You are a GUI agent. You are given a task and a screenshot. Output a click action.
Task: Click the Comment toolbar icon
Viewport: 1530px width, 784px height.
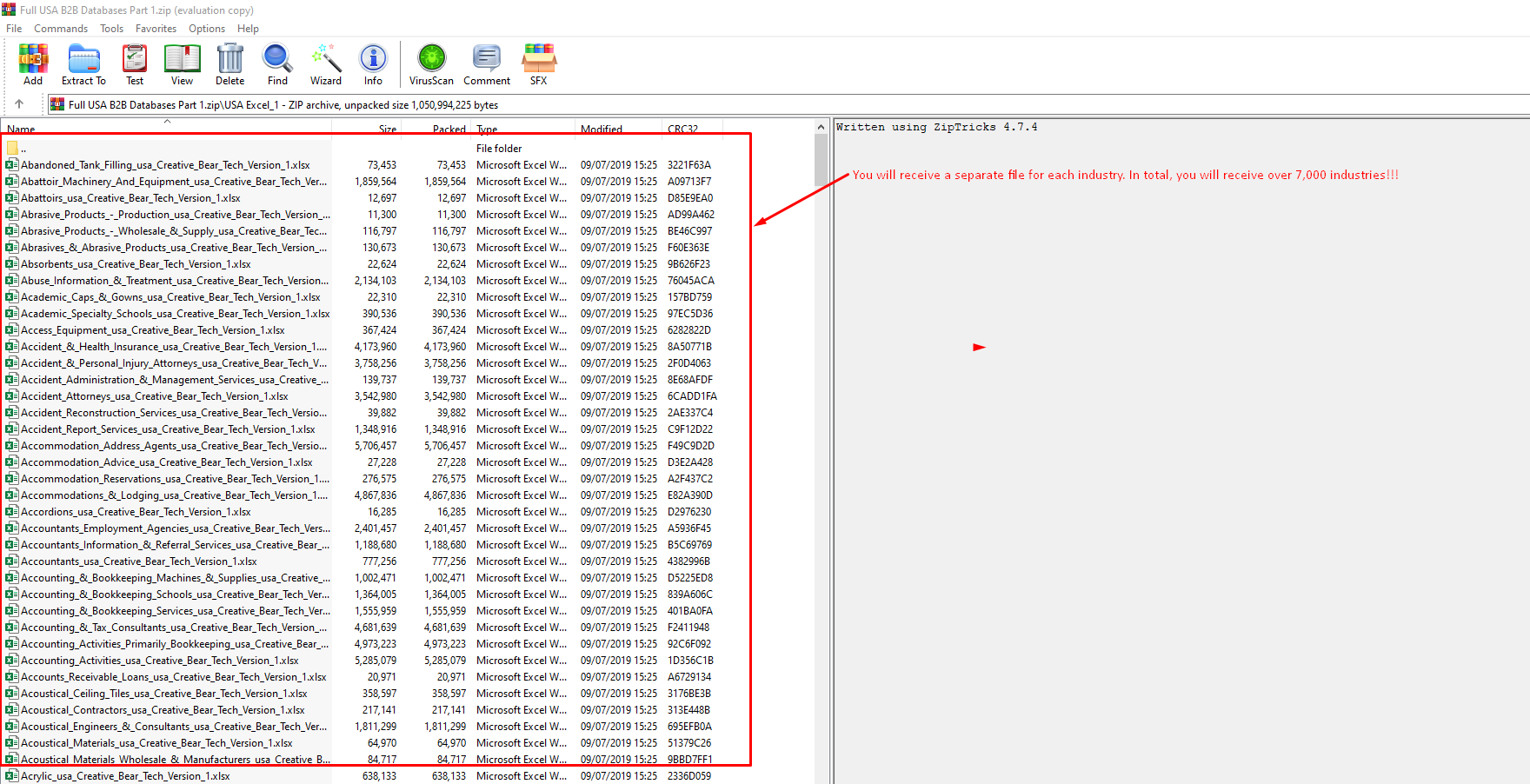(487, 64)
